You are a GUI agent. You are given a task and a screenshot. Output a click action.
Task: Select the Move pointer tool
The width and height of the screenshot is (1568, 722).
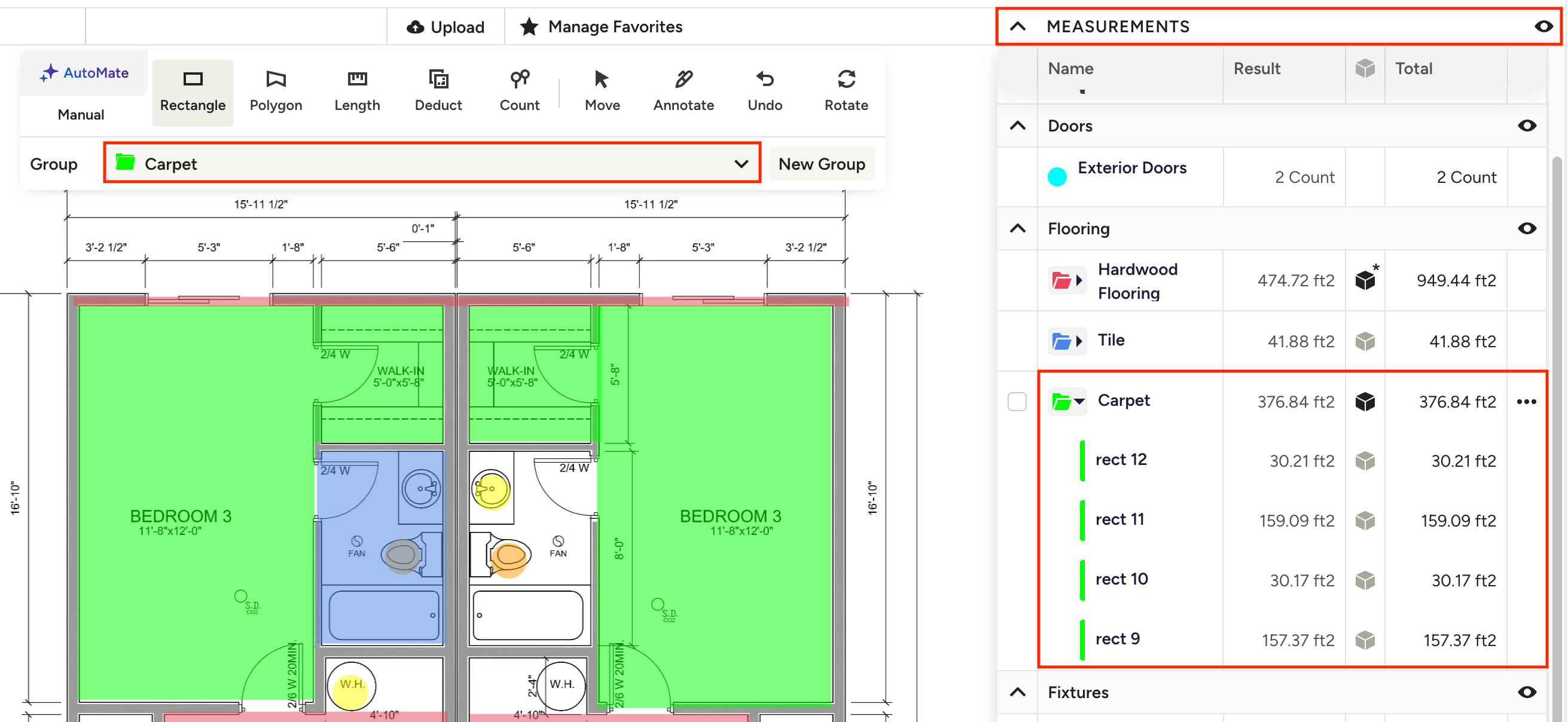click(602, 92)
